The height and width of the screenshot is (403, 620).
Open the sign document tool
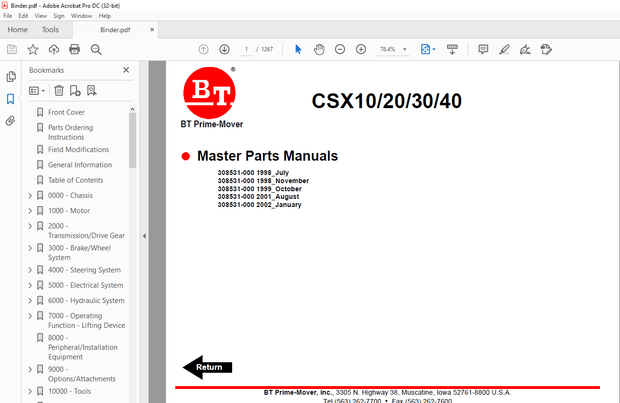coord(525,49)
